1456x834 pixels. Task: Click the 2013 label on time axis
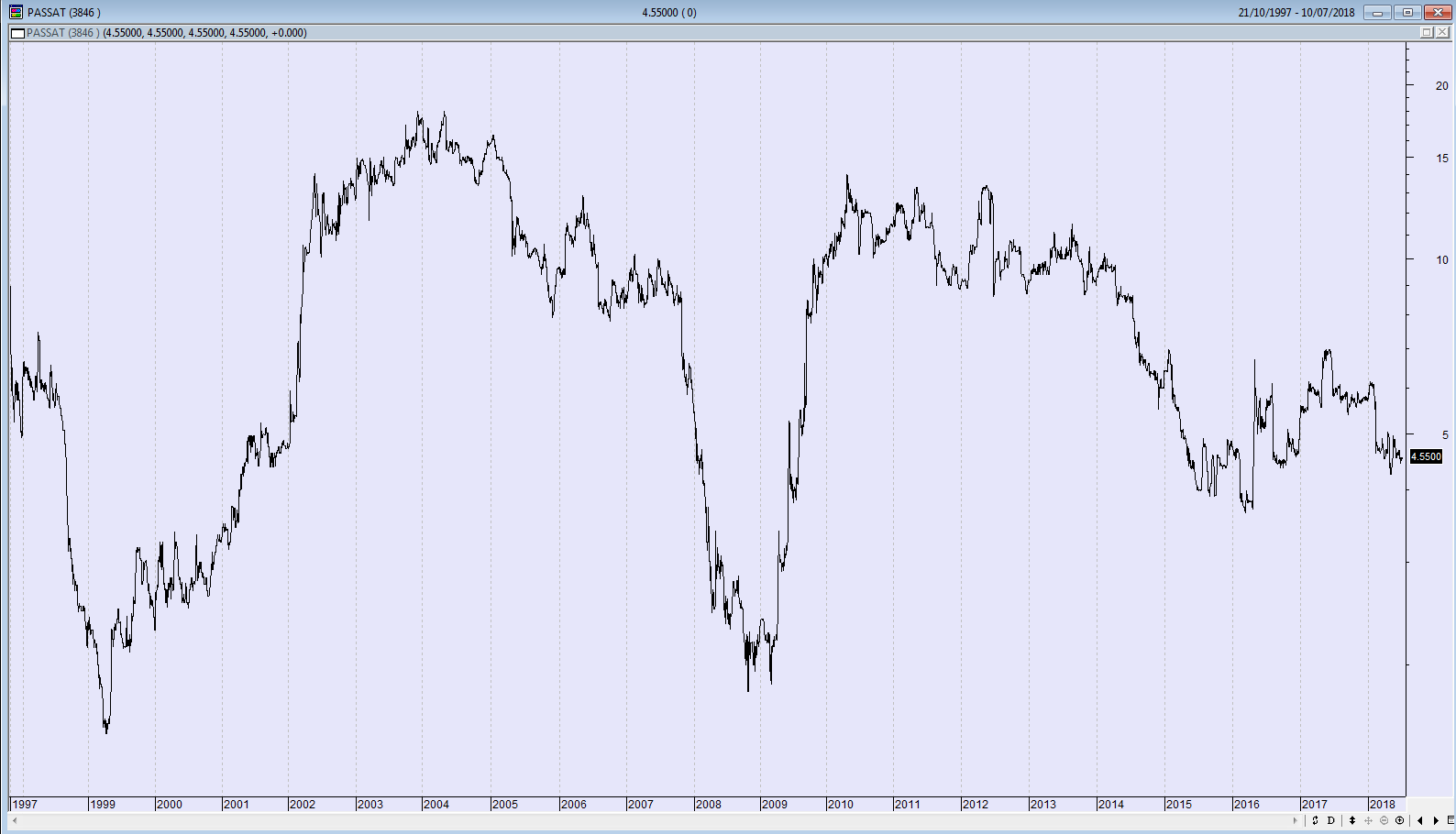[x=1043, y=805]
